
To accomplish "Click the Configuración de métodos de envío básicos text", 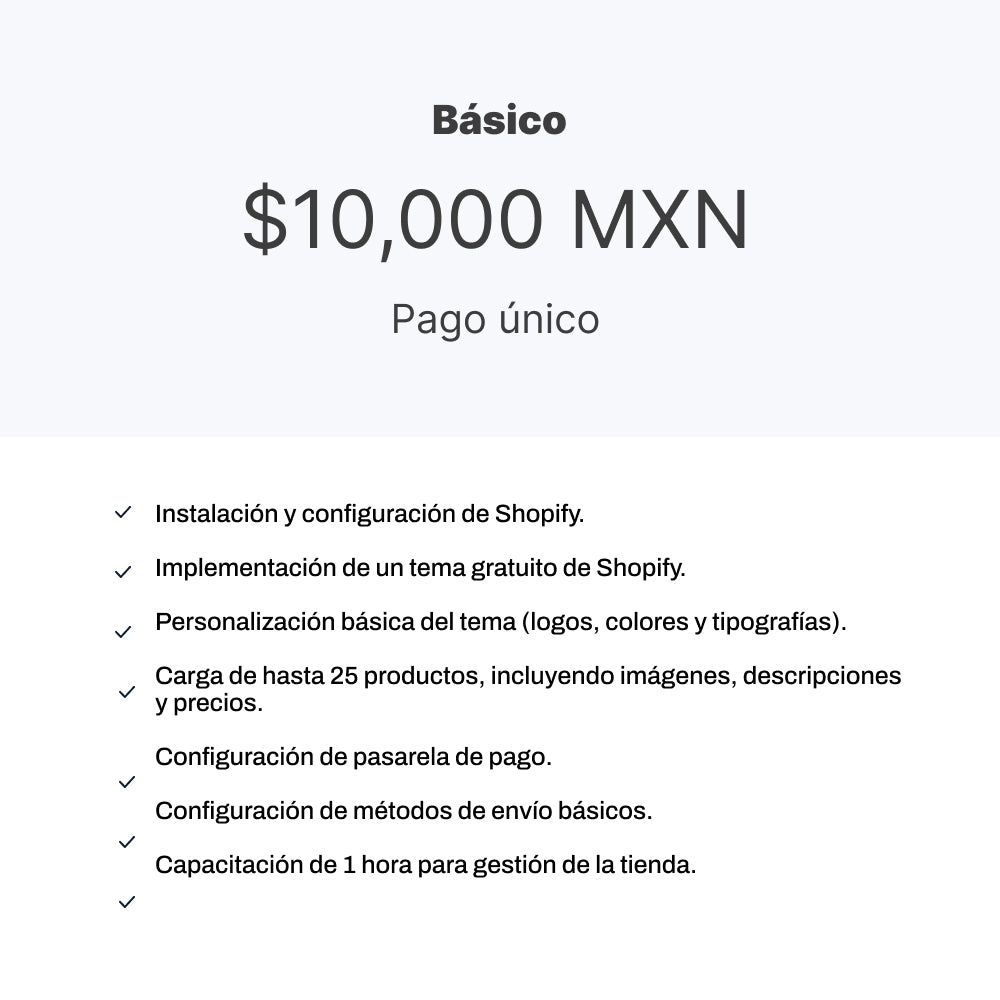I will 403,811.
